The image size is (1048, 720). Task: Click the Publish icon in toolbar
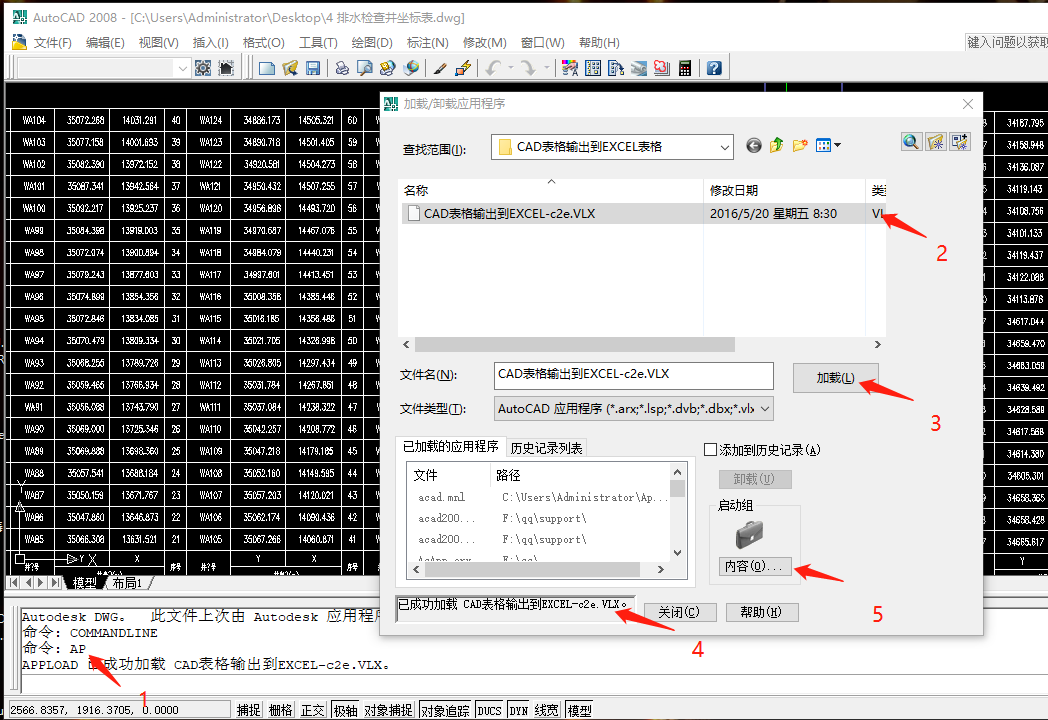click(x=388, y=68)
